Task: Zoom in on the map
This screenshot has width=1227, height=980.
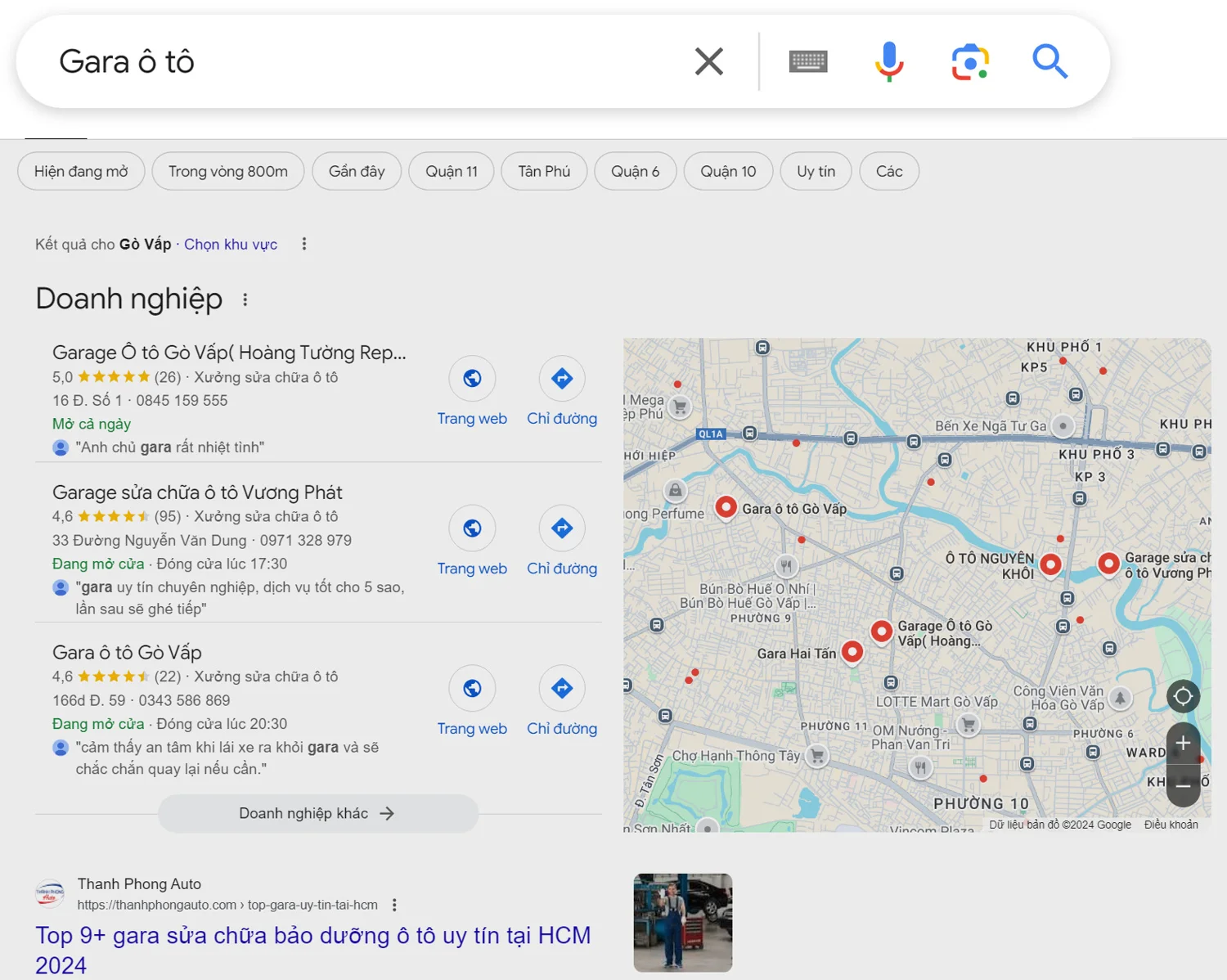Action: coord(1183,743)
